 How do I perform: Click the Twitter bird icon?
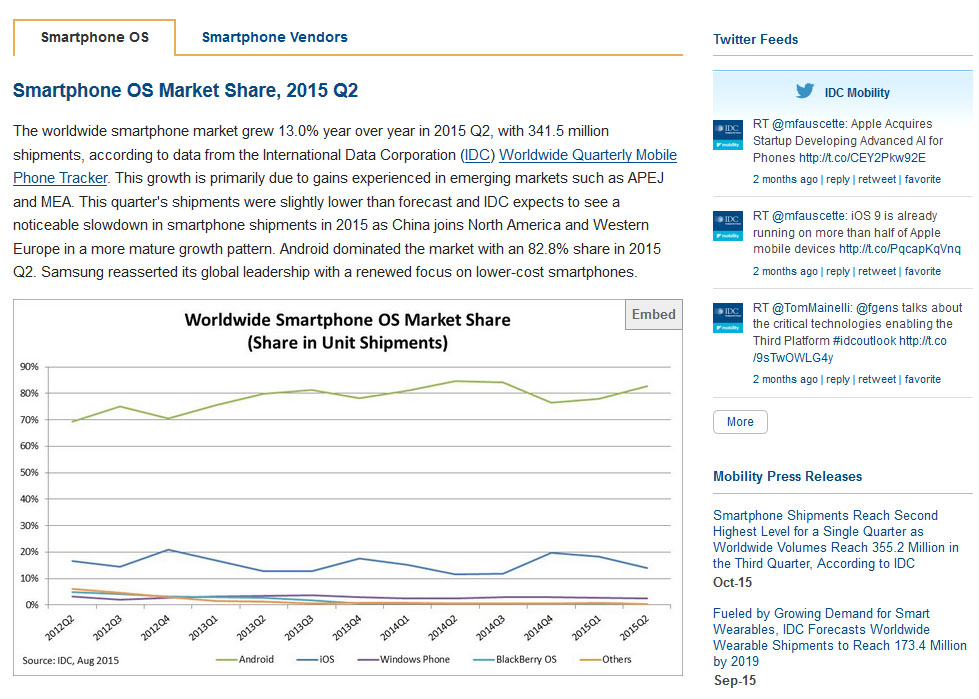pyautogui.click(x=804, y=91)
